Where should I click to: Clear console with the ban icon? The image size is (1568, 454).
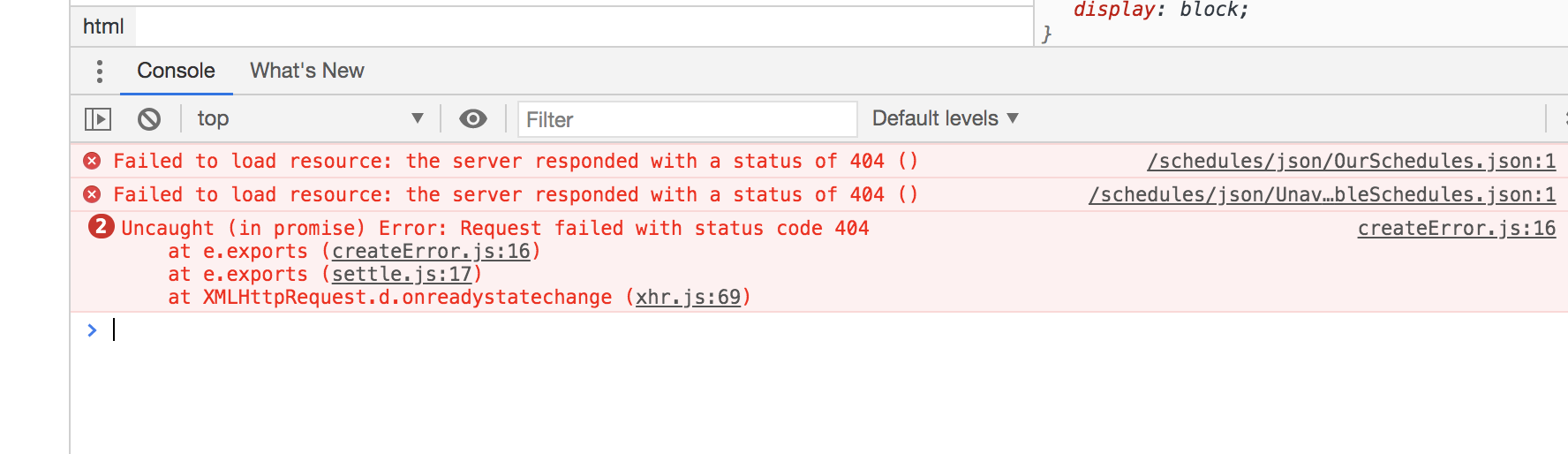(149, 118)
